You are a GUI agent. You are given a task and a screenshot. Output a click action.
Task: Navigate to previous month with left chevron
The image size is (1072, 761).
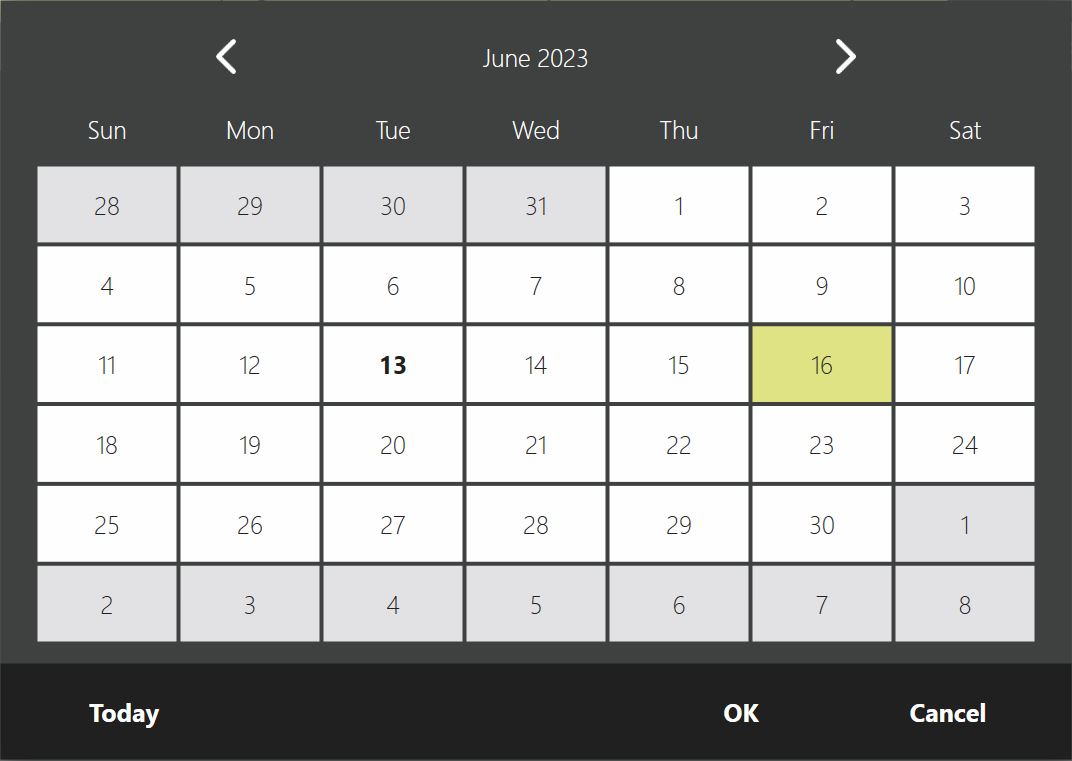click(x=226, y=57)
